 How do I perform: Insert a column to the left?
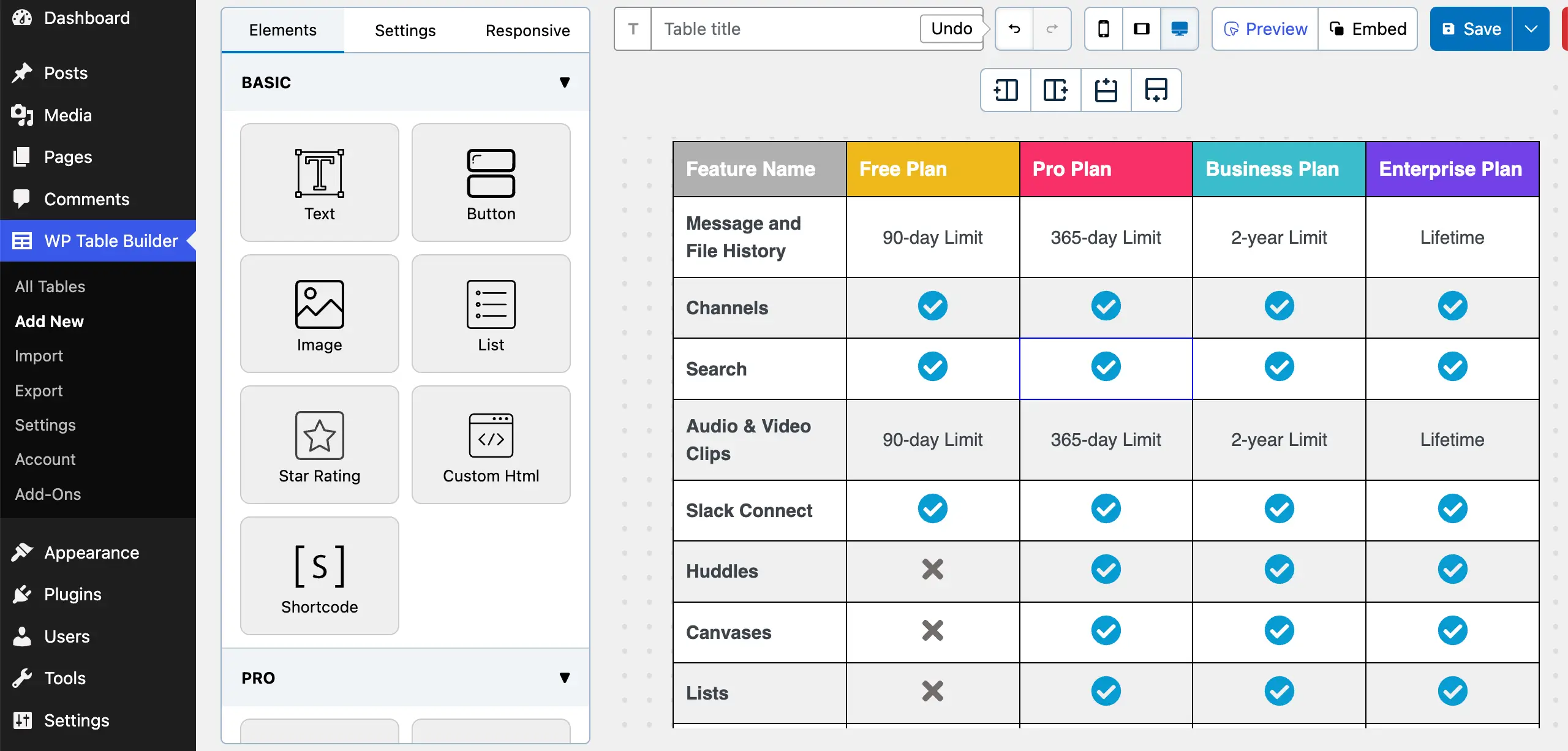click(x=1005, y=90)
